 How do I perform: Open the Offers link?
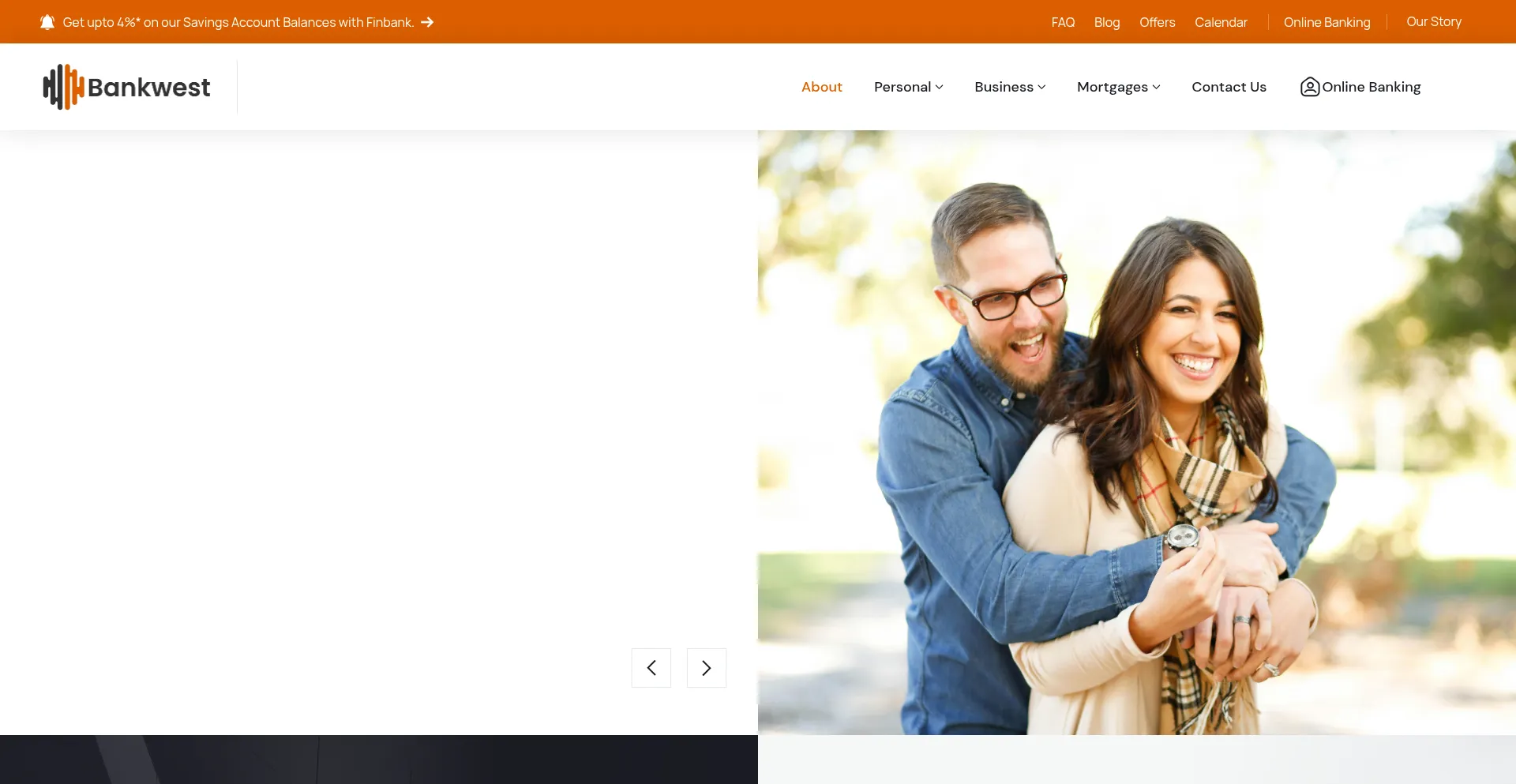pyautogui.click(x=1157, y=22)
